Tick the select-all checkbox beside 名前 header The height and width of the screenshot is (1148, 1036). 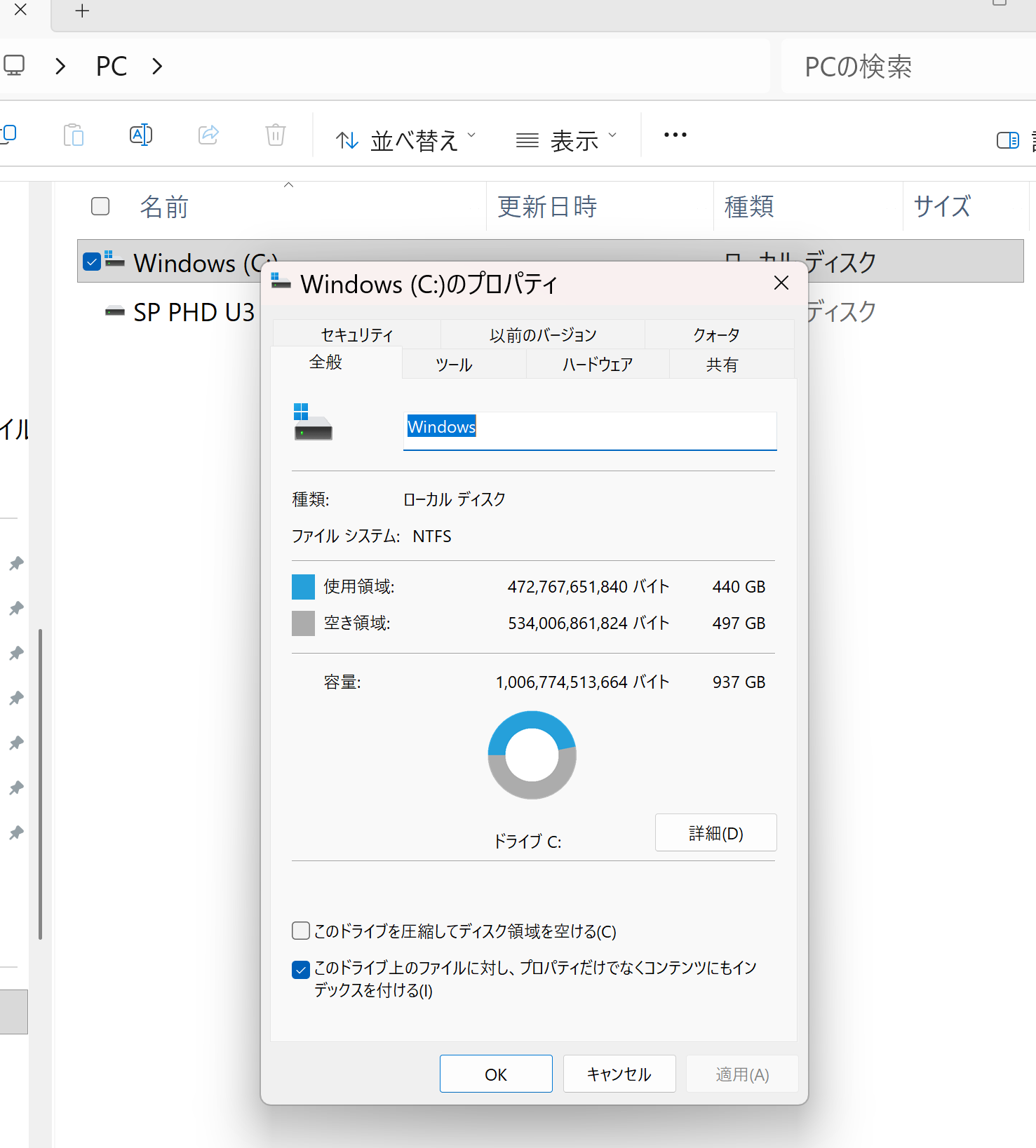[100, 206]
